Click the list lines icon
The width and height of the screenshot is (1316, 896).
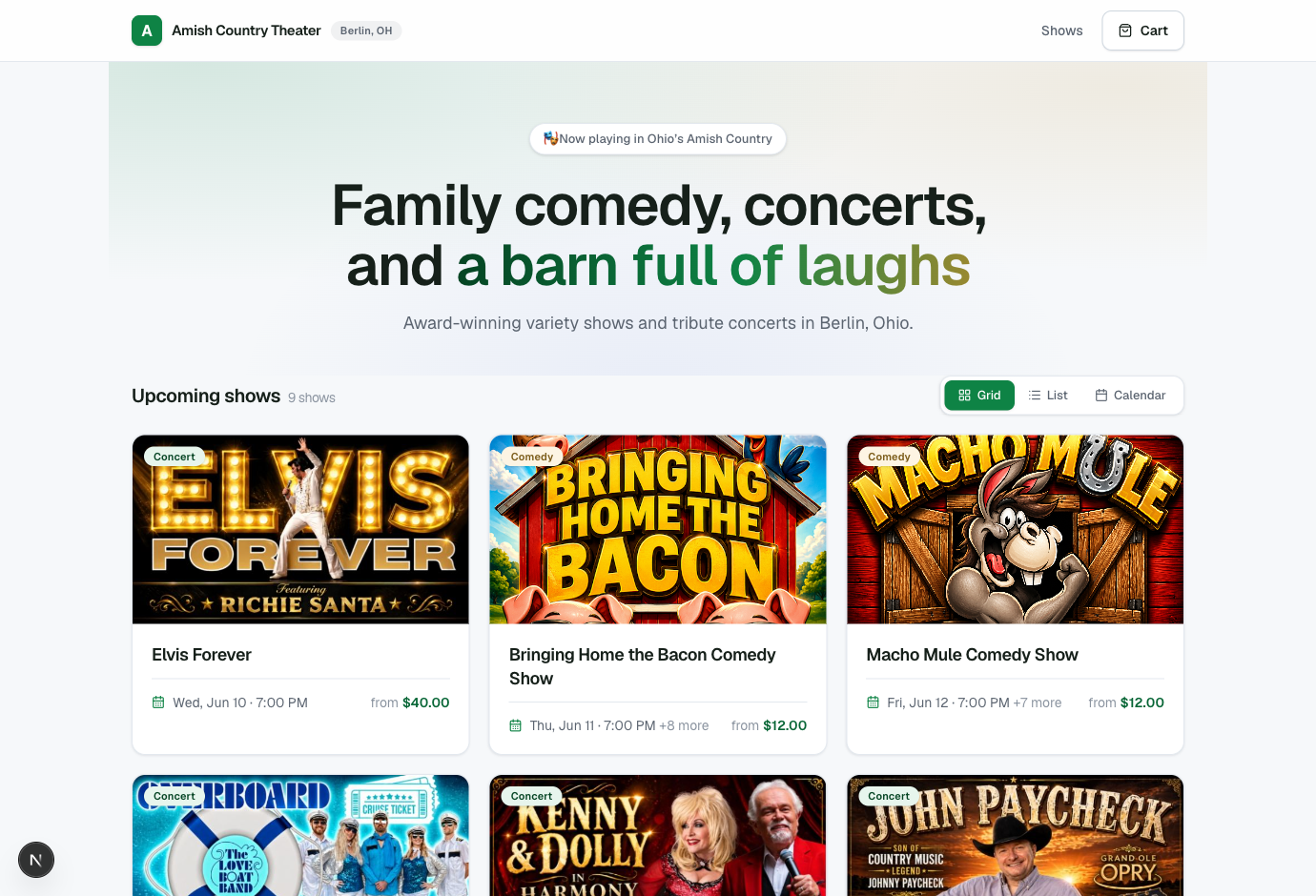(x=1035, y=396)
